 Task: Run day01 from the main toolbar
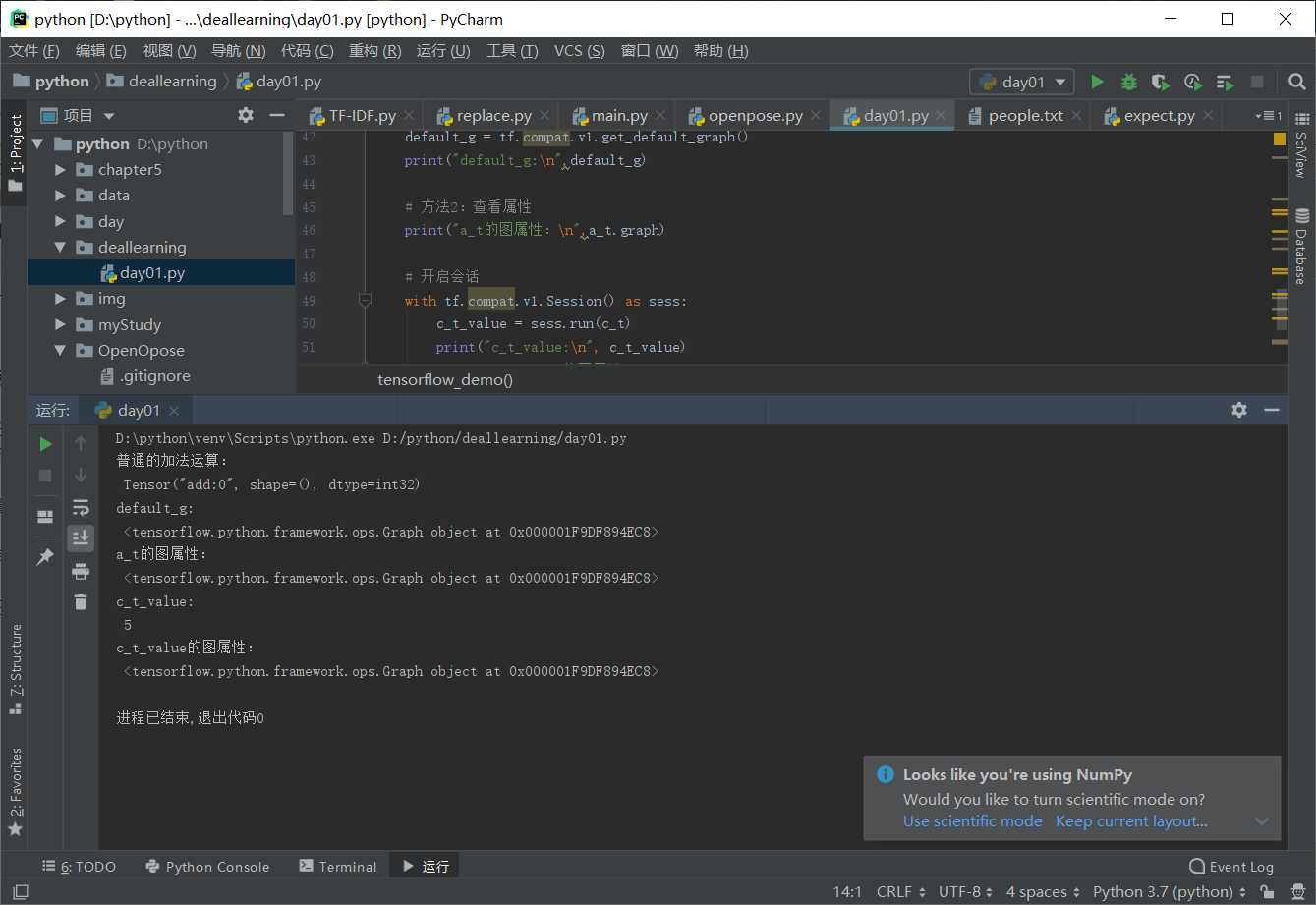(1097, 82)
